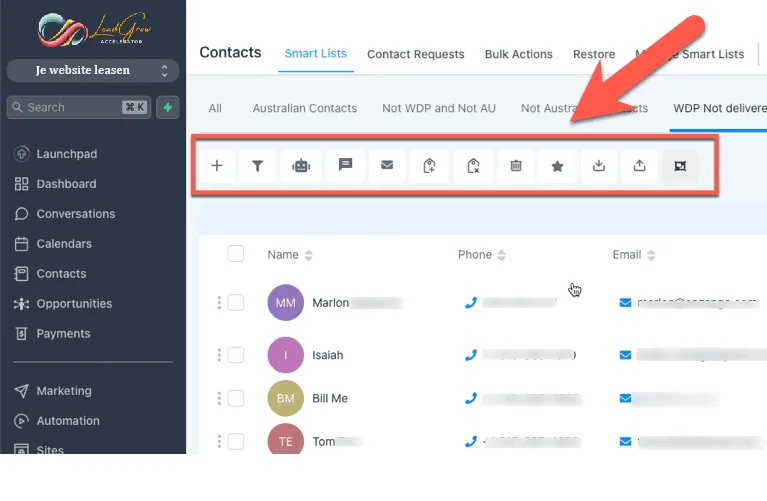Open Launchpad from the sidebar
Screen dimensions: 767x501
(55, 154)
